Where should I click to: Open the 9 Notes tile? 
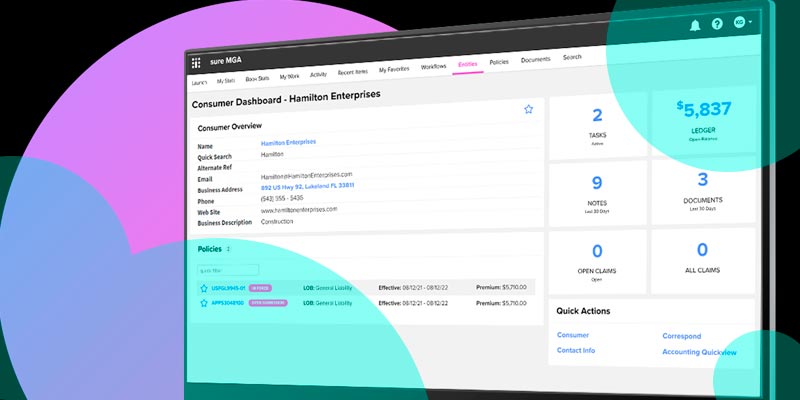598,194
